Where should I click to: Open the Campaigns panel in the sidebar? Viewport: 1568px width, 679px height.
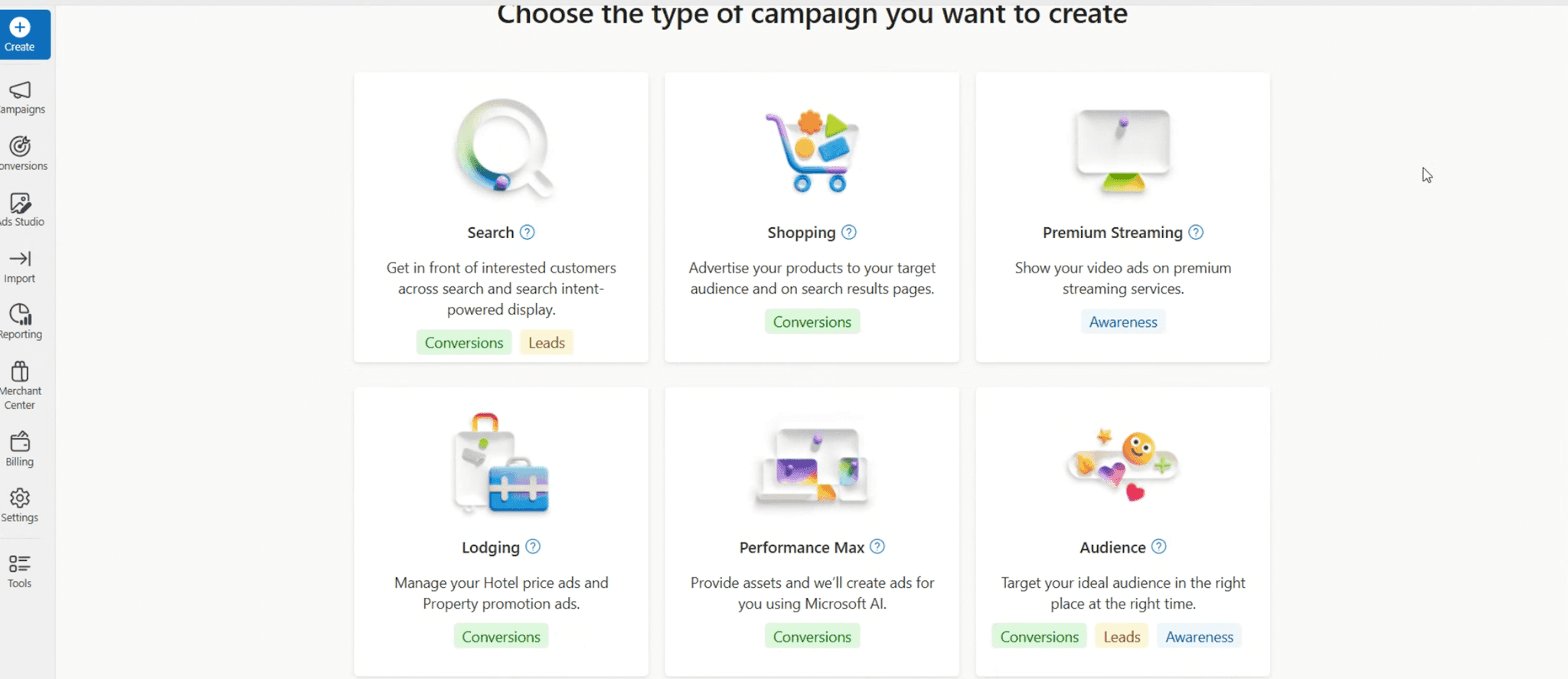click(x=21, y=97)
